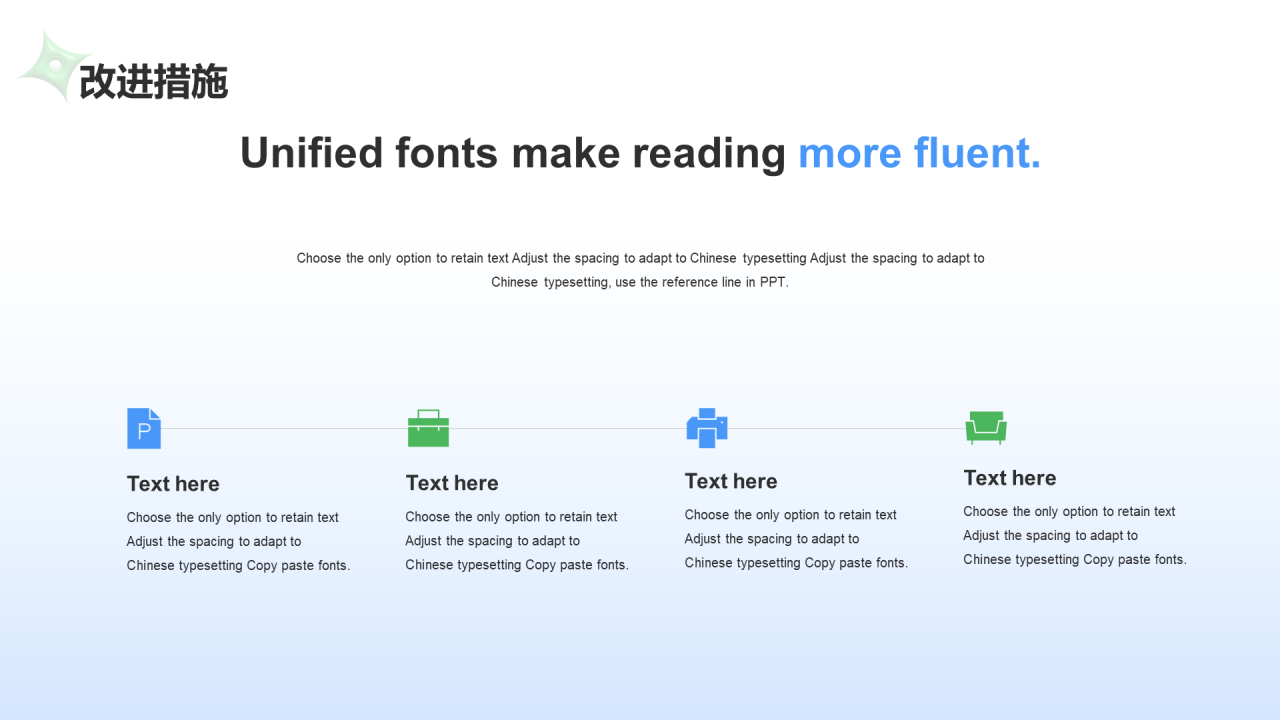Click "Text here" heading under the printer icon
Image resolution: width=1280 pixels, height=720 pixels.
tap(731, 481)
